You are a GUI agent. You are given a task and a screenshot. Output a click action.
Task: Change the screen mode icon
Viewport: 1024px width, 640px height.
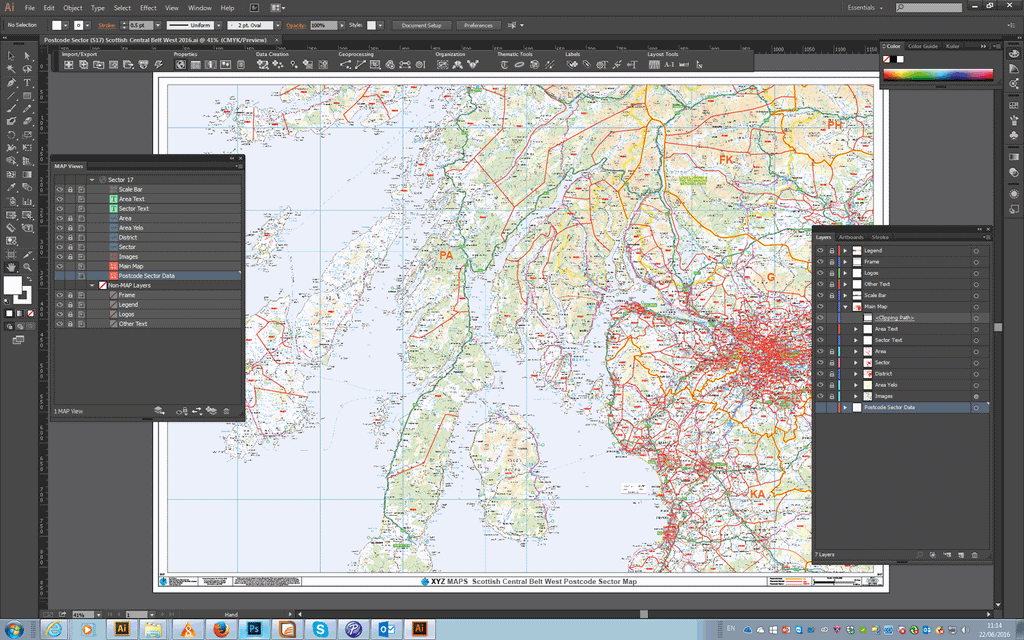(18, 340)
